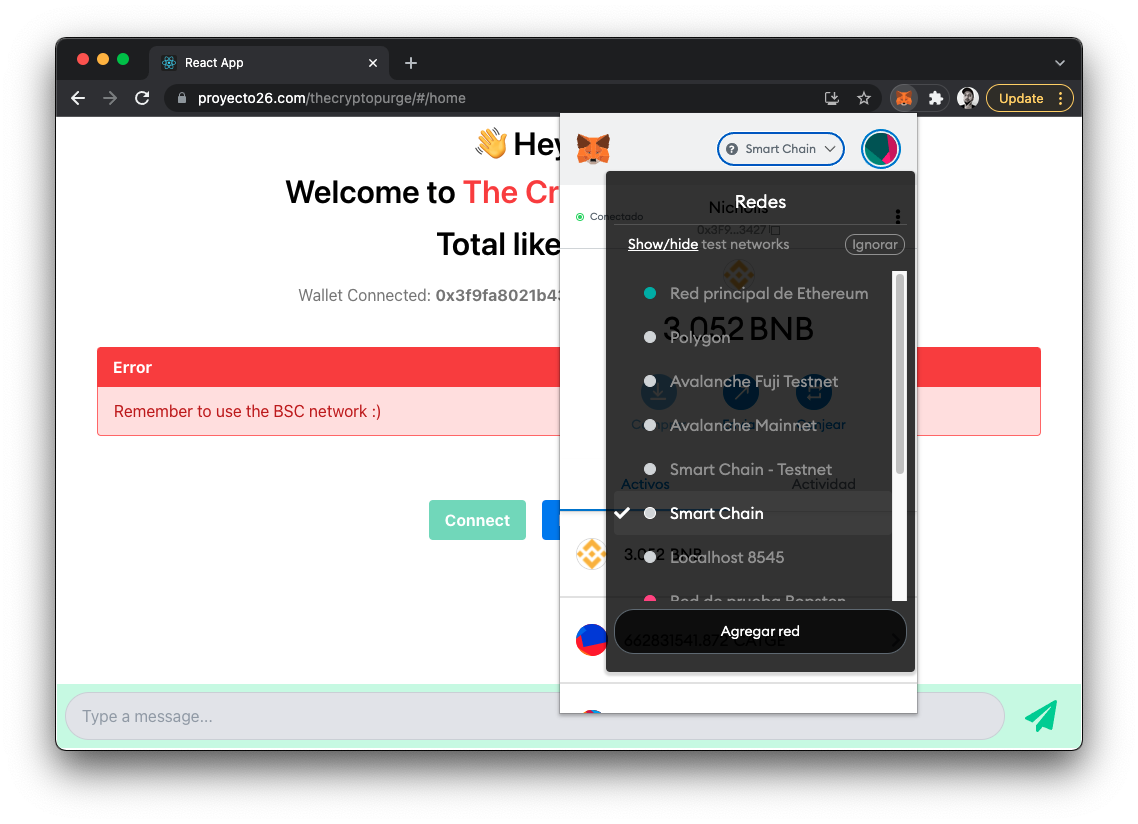This screenshot has width=1138, height=824.
Task: Dismiss the notice with Ignorar button
Action: pyautogui.click(x=875, y=245)
